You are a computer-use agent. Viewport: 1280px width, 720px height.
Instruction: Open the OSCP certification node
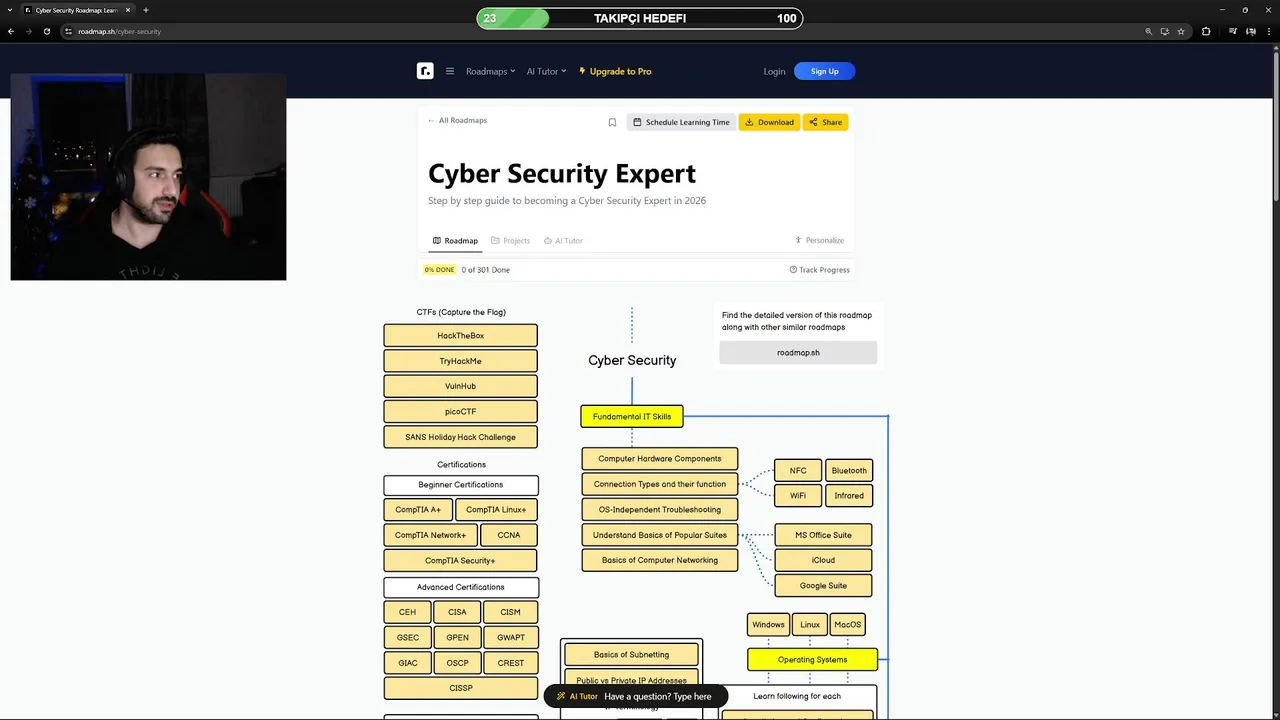click(457, 663)
